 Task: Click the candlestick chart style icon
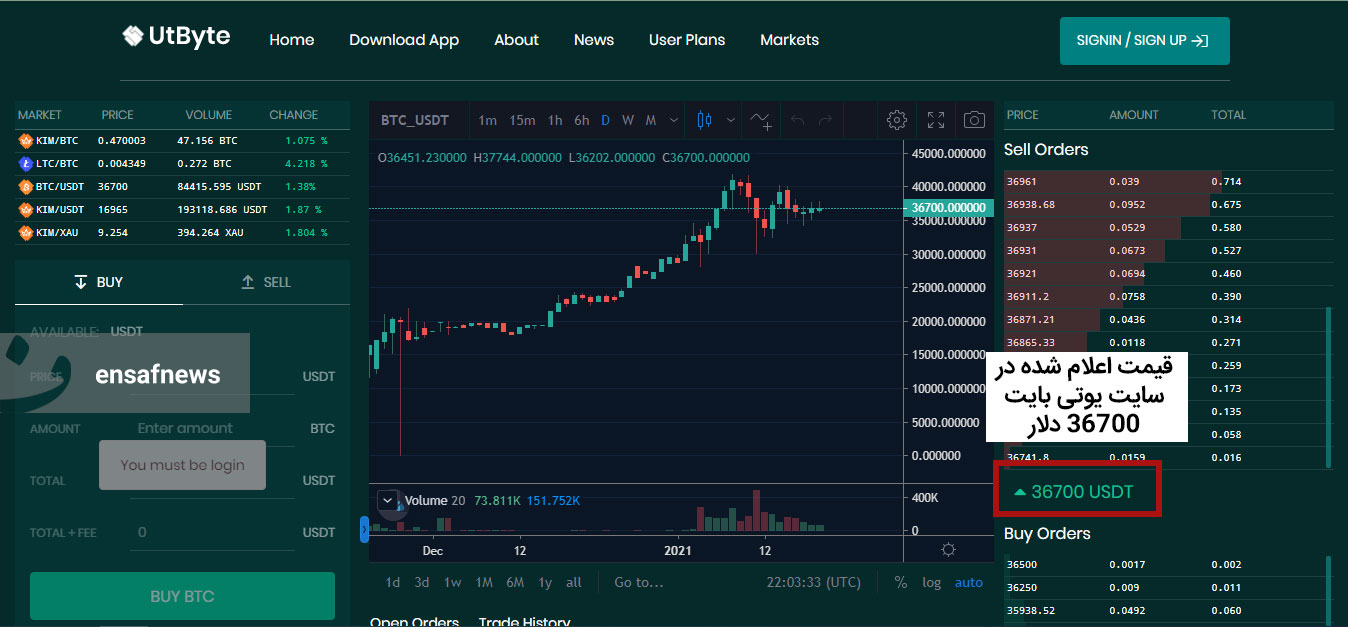[704, 120]
